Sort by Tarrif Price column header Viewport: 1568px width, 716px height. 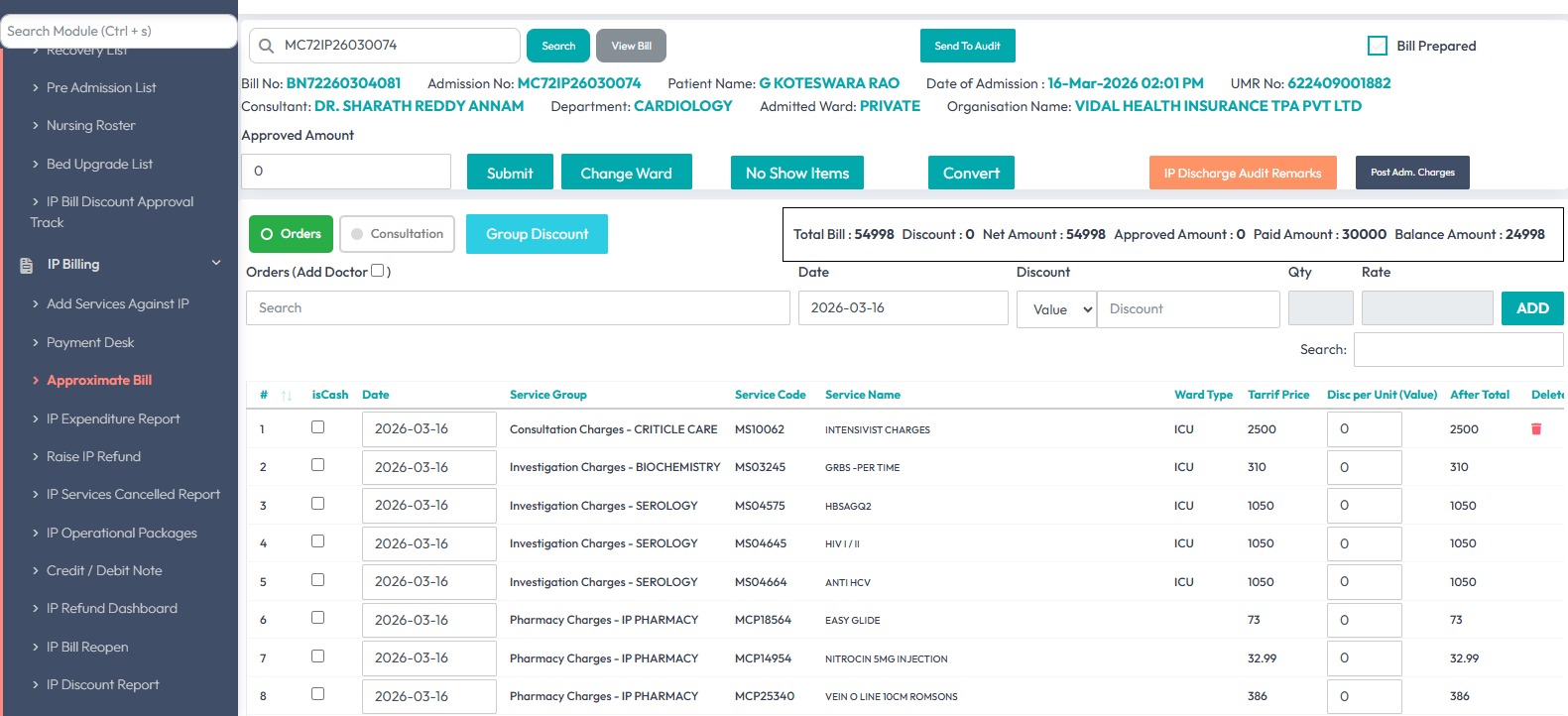(1278, 395)
